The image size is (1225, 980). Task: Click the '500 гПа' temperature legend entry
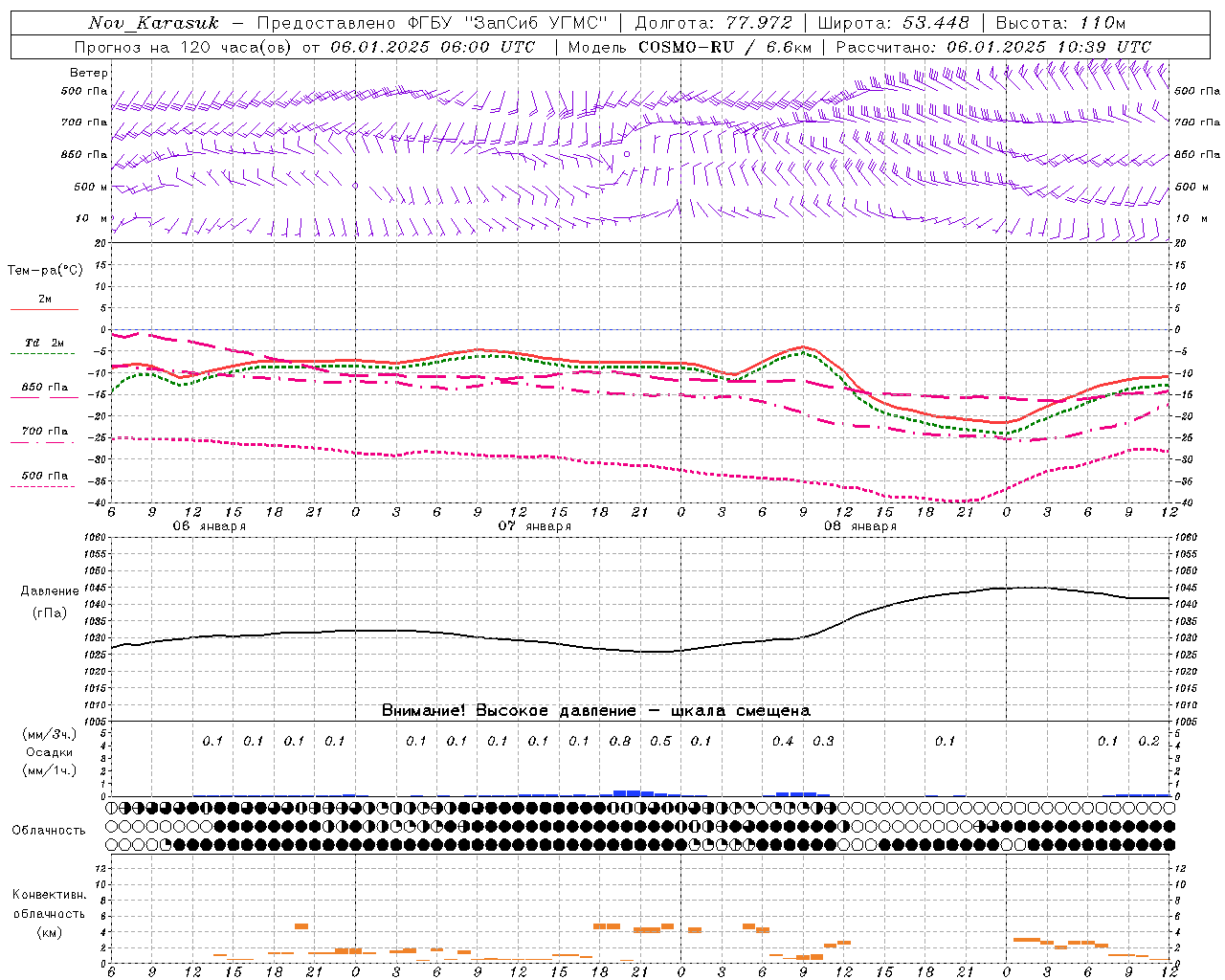pos(45,476)
